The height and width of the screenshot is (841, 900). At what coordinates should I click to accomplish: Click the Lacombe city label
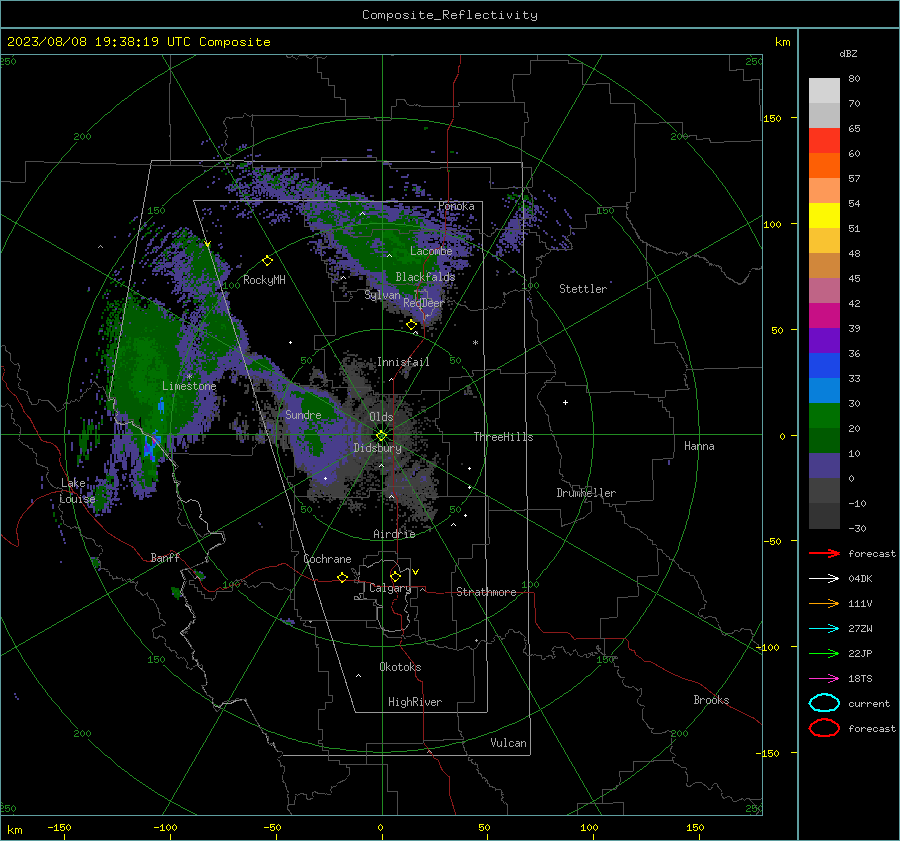coord(431,251)
